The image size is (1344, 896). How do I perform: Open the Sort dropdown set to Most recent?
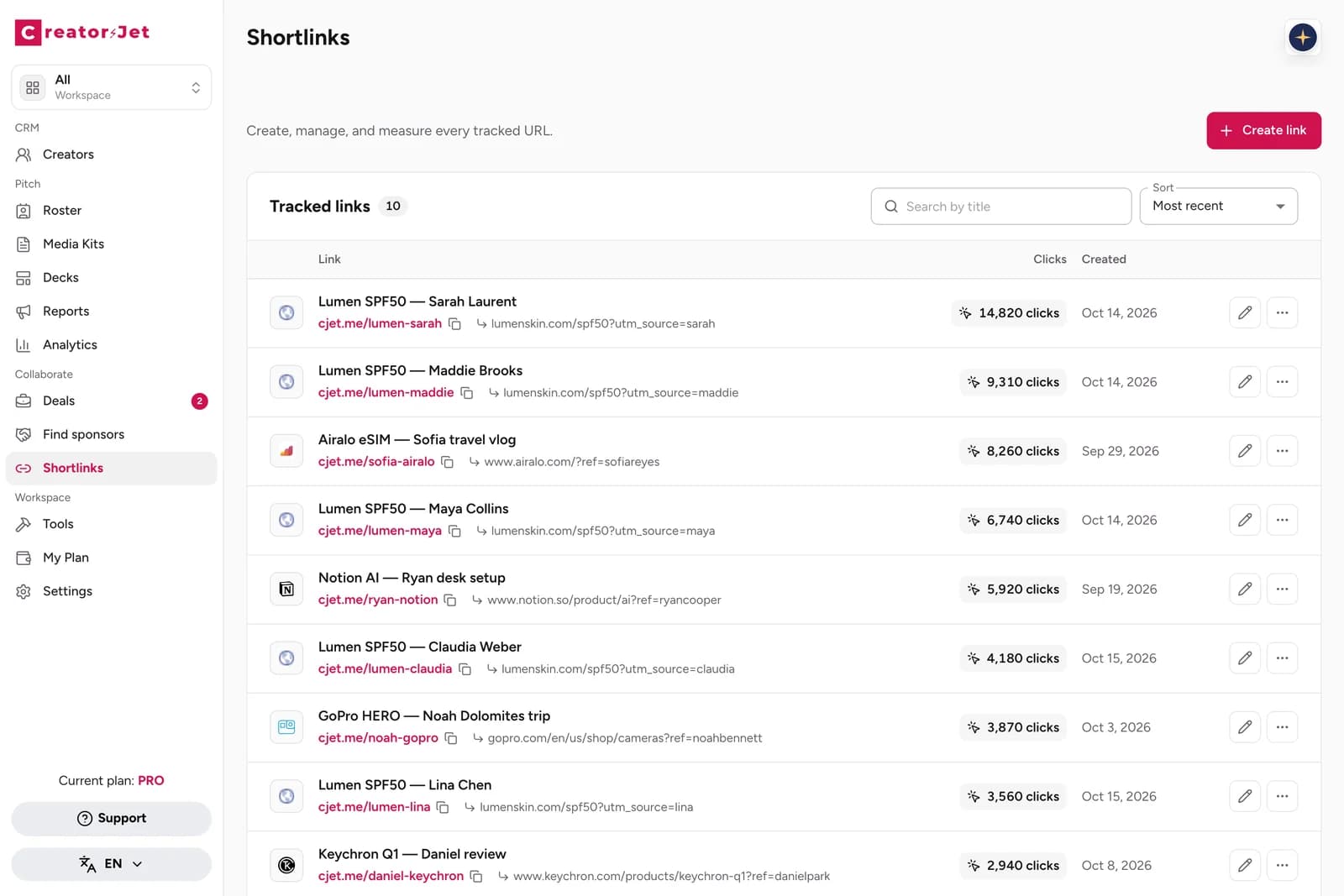[x=1218, y=207]
